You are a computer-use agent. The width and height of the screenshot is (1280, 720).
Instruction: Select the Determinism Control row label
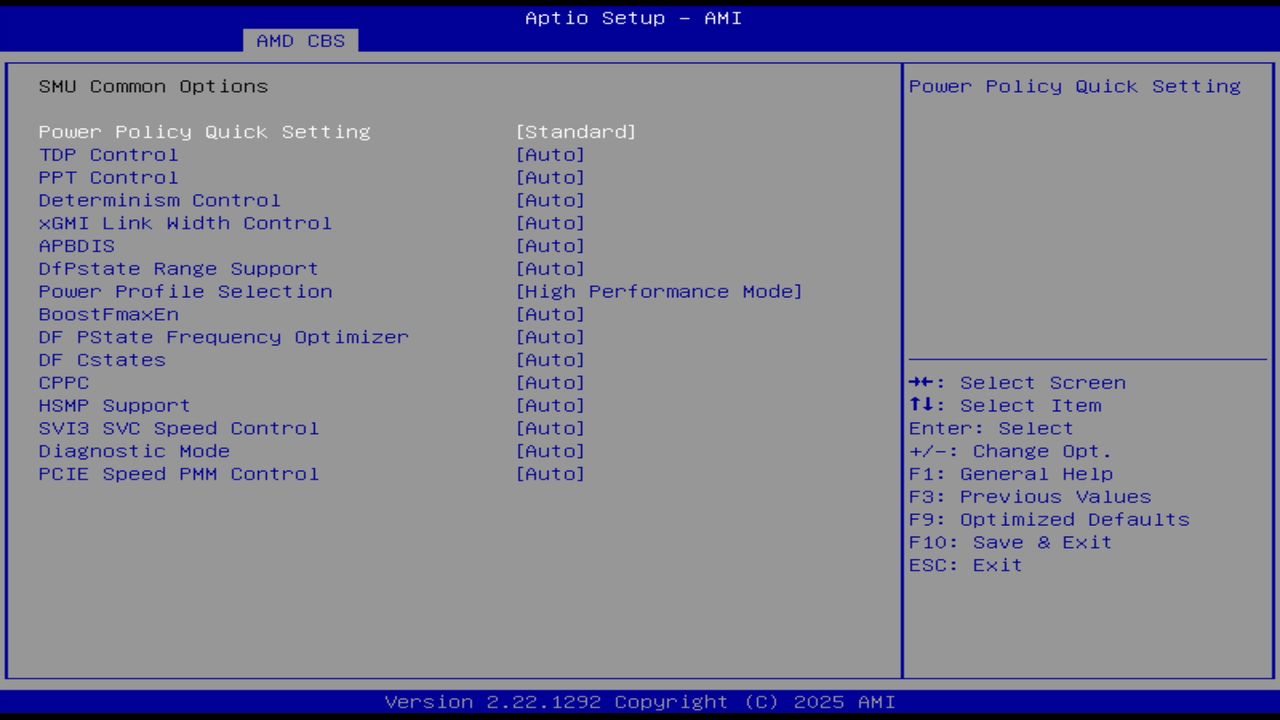160,200
